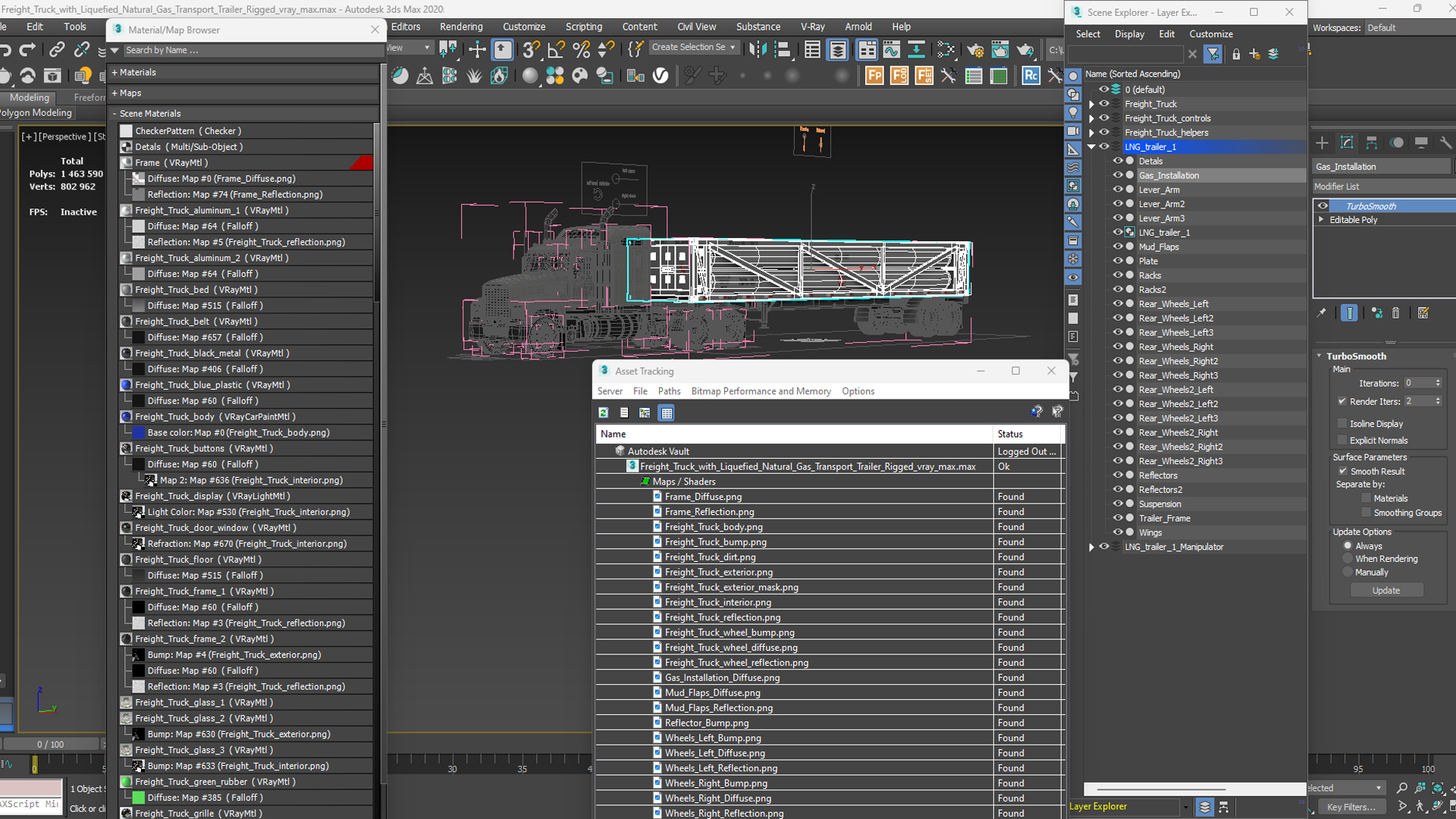The width and height of the screenshot is (1456, 819).
Task: Click the orange FP plugin icon
Action: click(874, 76)
